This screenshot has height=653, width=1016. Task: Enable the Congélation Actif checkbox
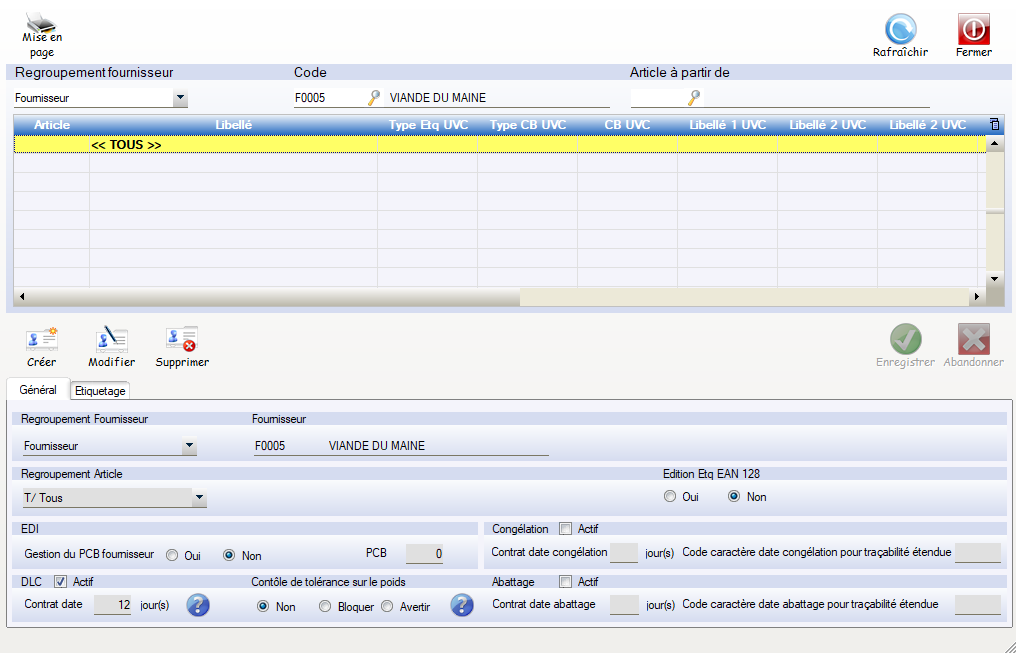coord(566,529)
